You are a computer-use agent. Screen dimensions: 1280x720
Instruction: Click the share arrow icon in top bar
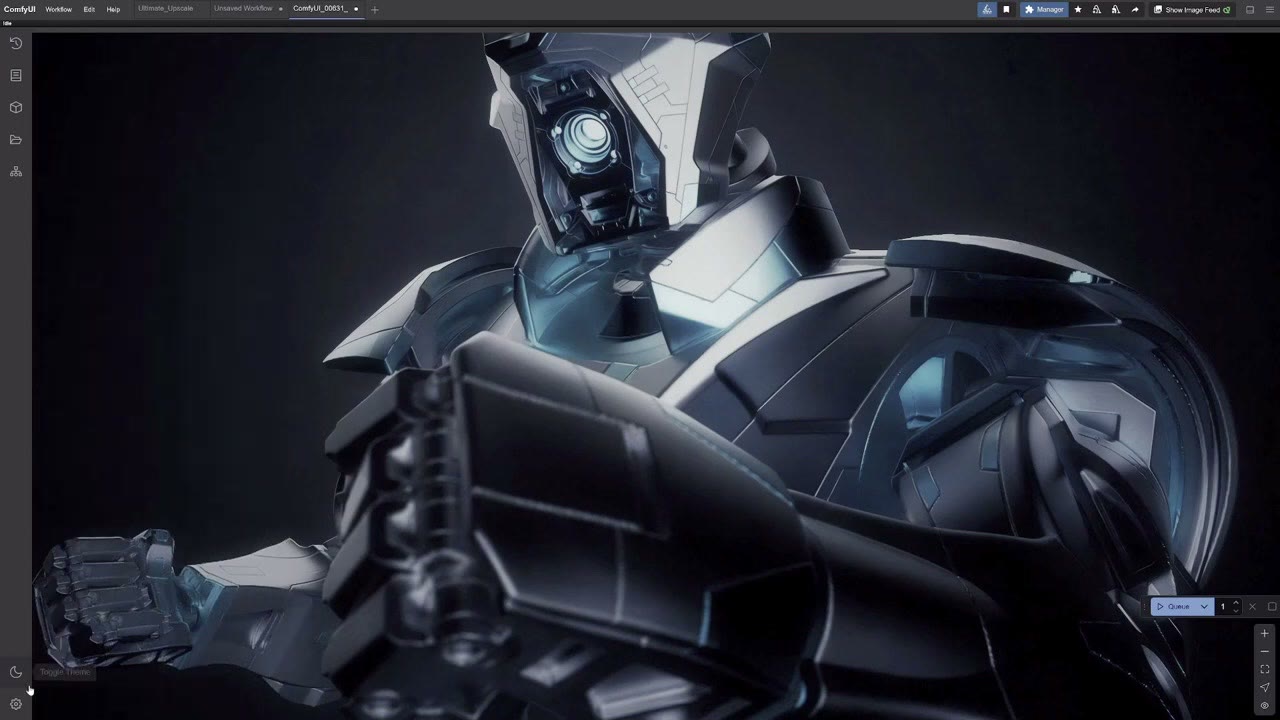tap(1134, 9)
